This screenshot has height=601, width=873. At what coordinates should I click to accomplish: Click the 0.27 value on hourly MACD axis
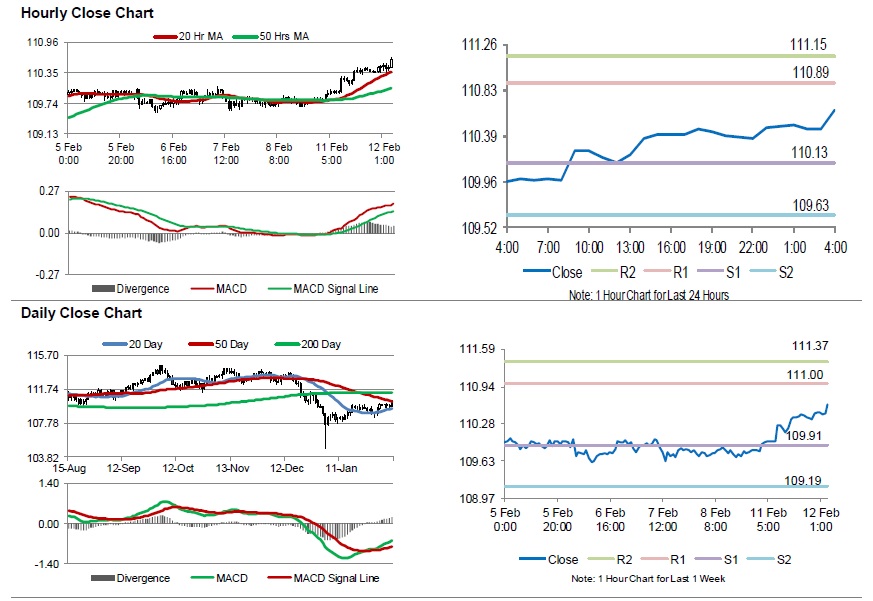(x=49, y=191)
